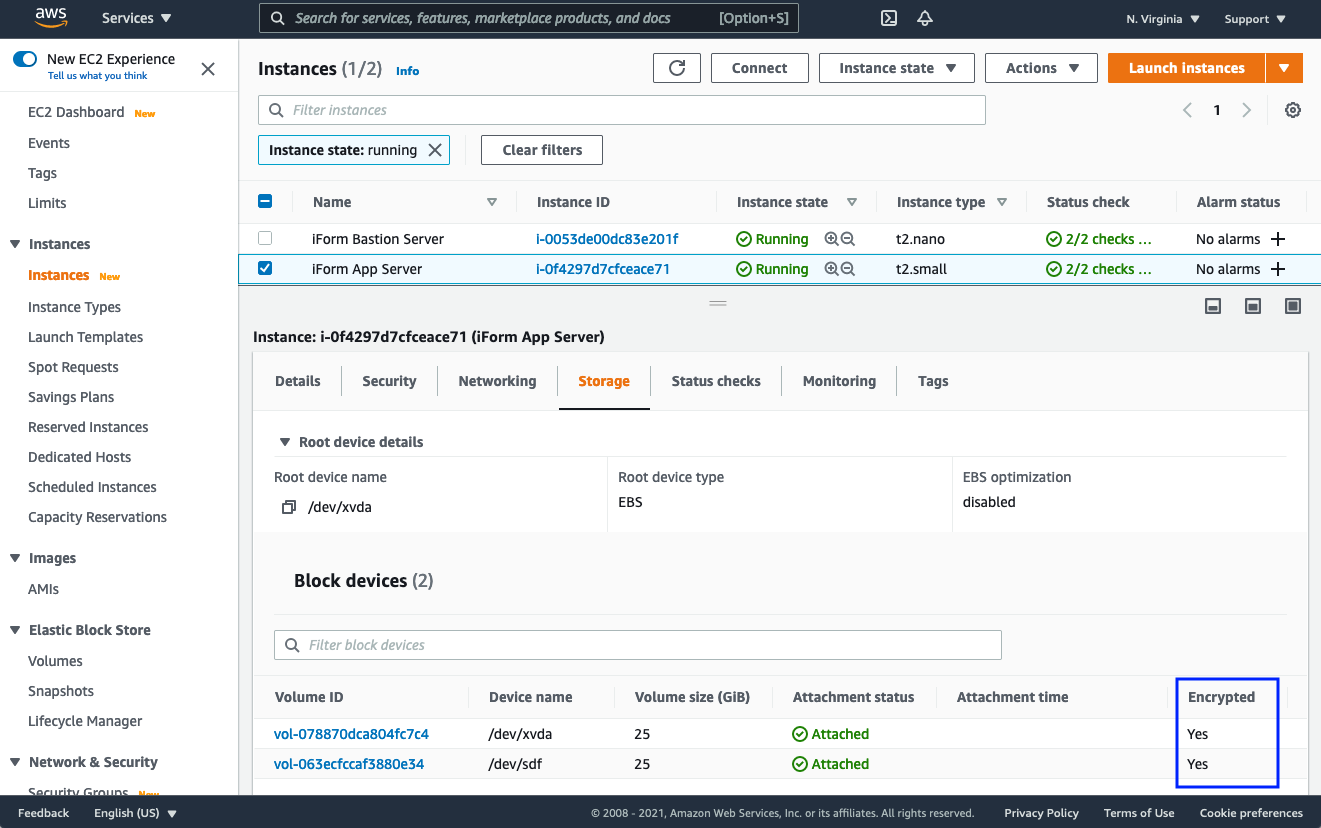Open table preferences gear icon
The width and height of the screenshot is (1321, 828).
coord(1293,110)
